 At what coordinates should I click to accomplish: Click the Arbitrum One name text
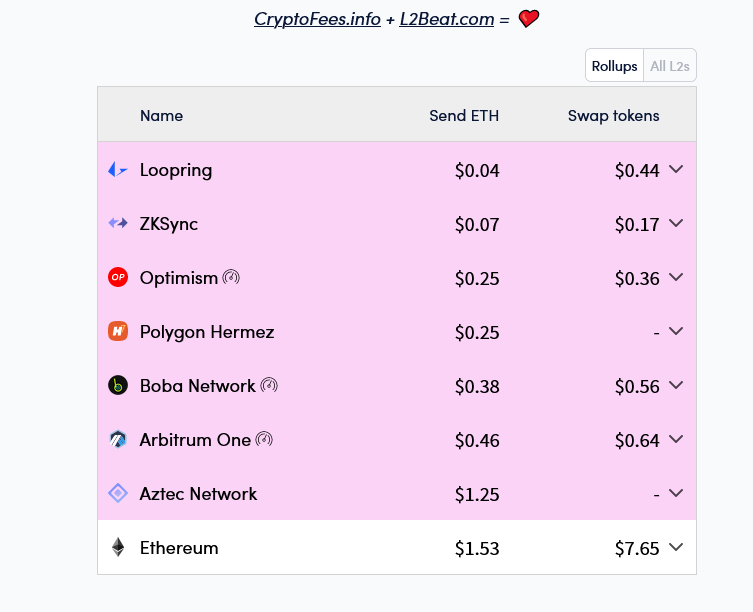pyautogui.click(x=195, y=440)
